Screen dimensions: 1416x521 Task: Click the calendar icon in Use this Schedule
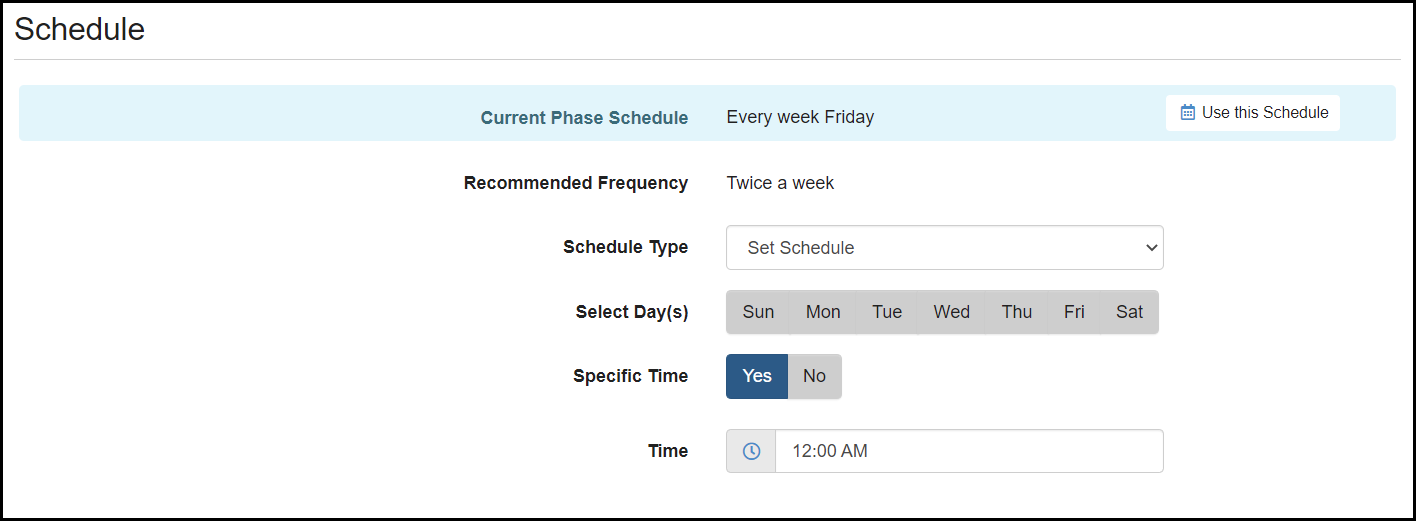point(1187,113)
